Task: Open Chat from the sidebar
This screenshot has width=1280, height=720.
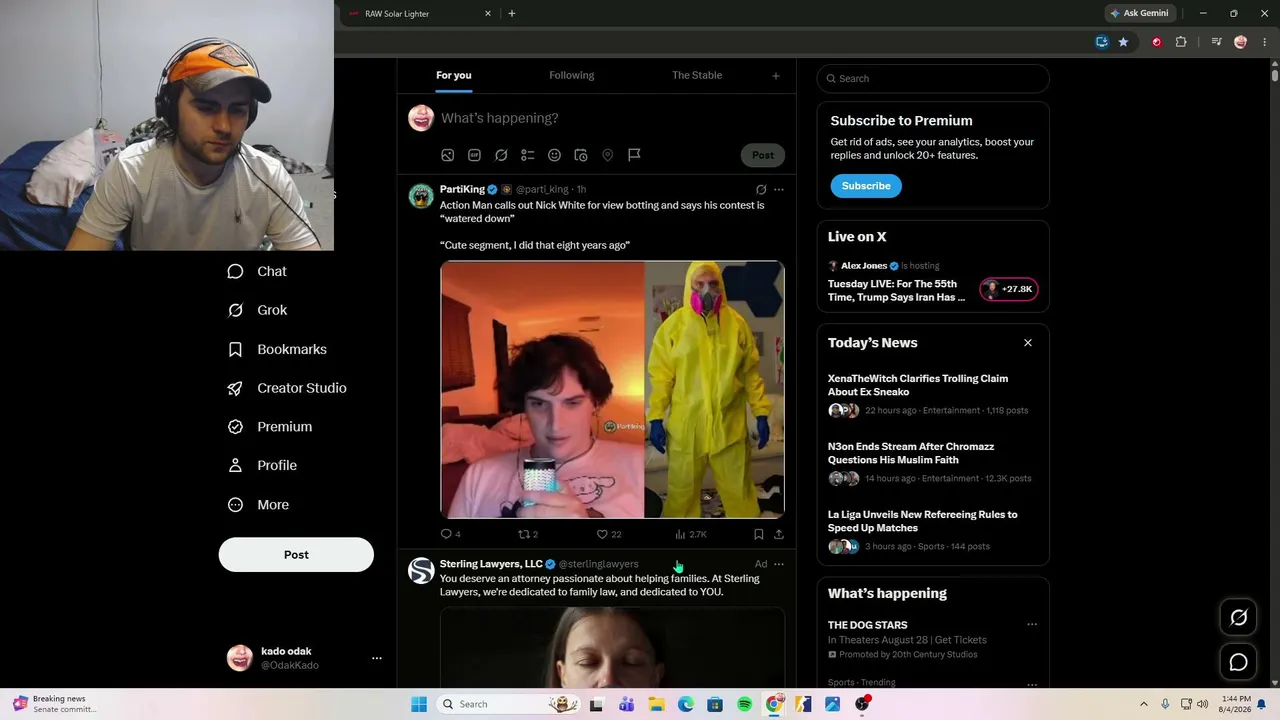Action: 257,272
